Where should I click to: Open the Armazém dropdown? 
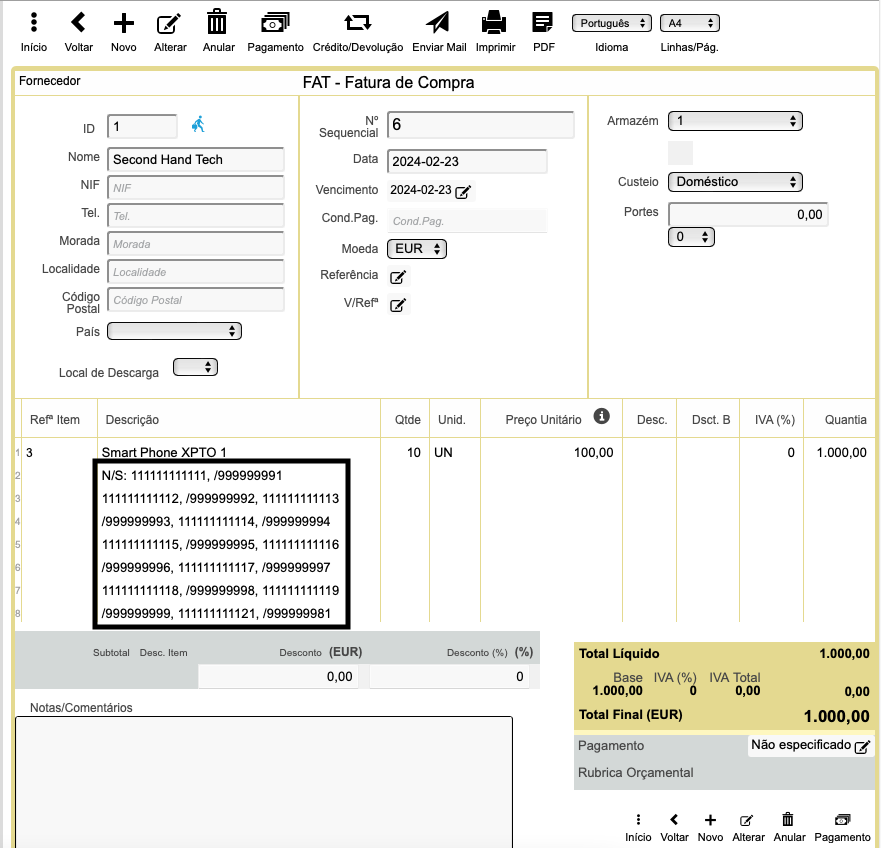735,121
